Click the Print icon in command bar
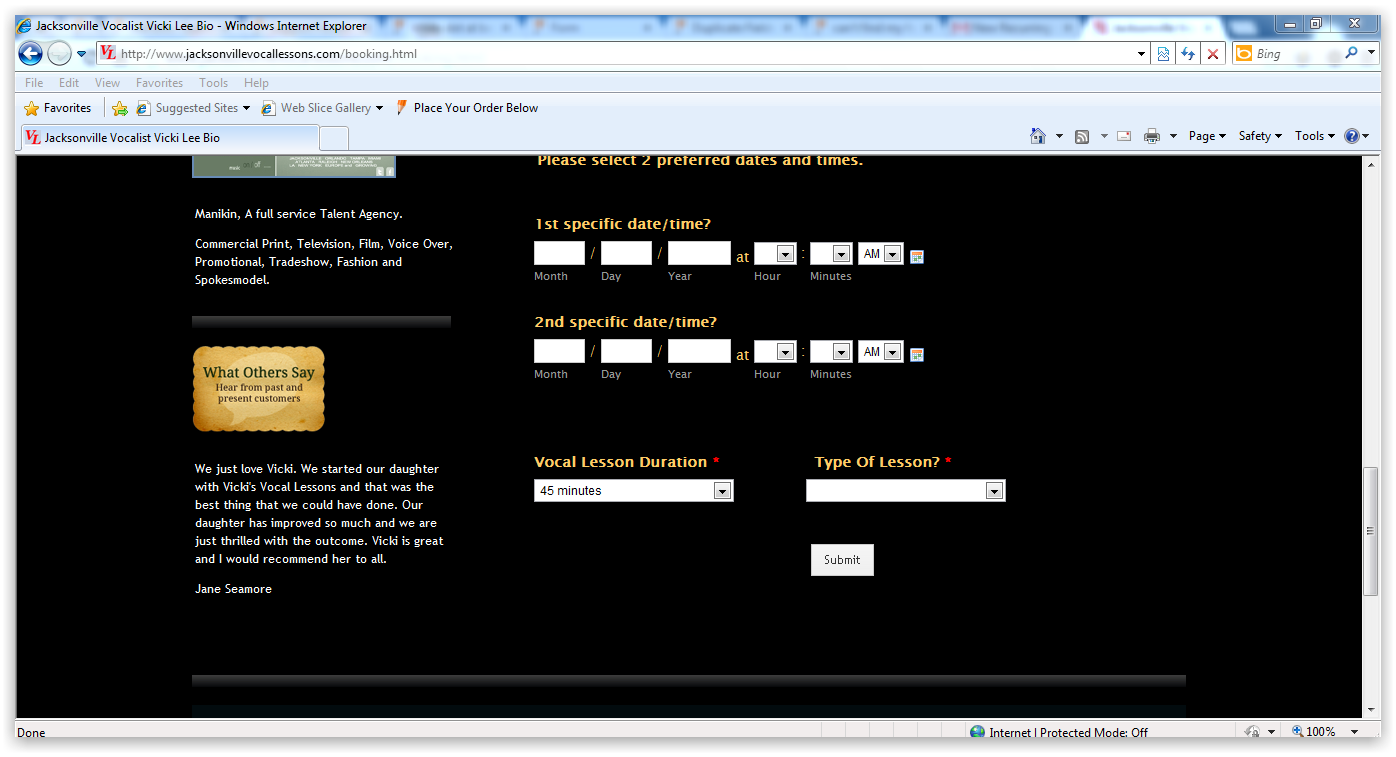Image resolution: width=1396 pixels, height=757 pixels. 1151,136
